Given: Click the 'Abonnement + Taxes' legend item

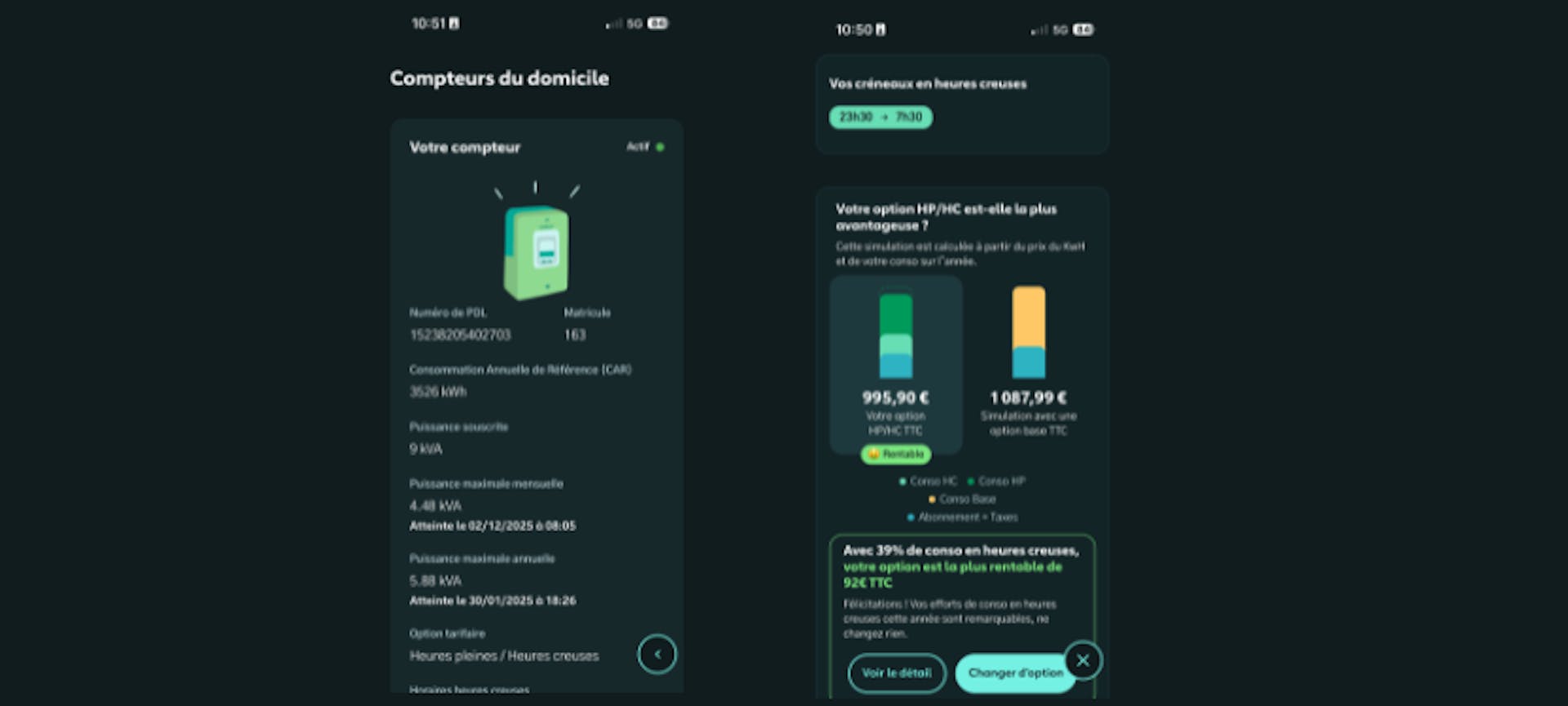Looking at the screenshot, I should 962,517.
